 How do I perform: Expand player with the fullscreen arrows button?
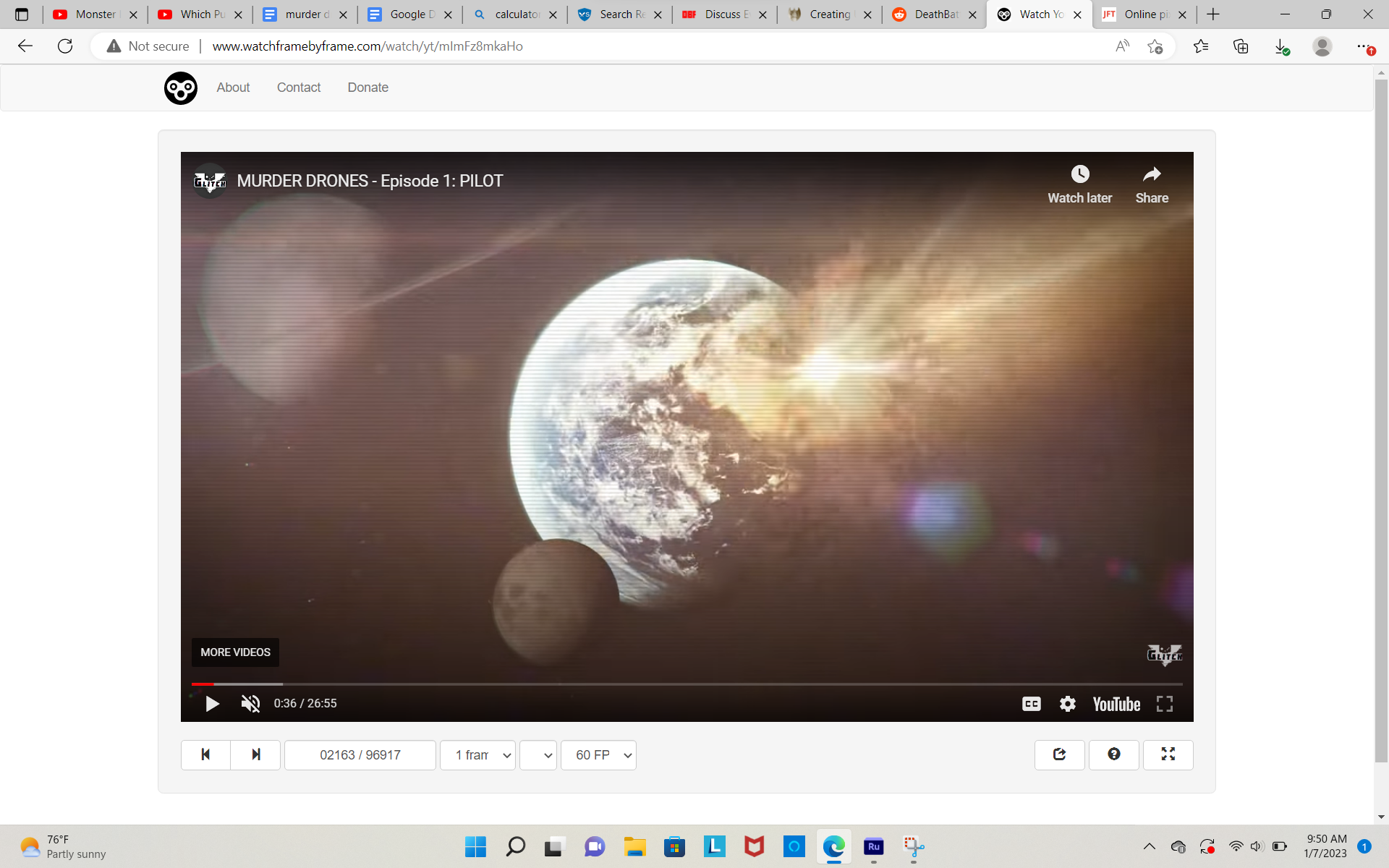1168,754
